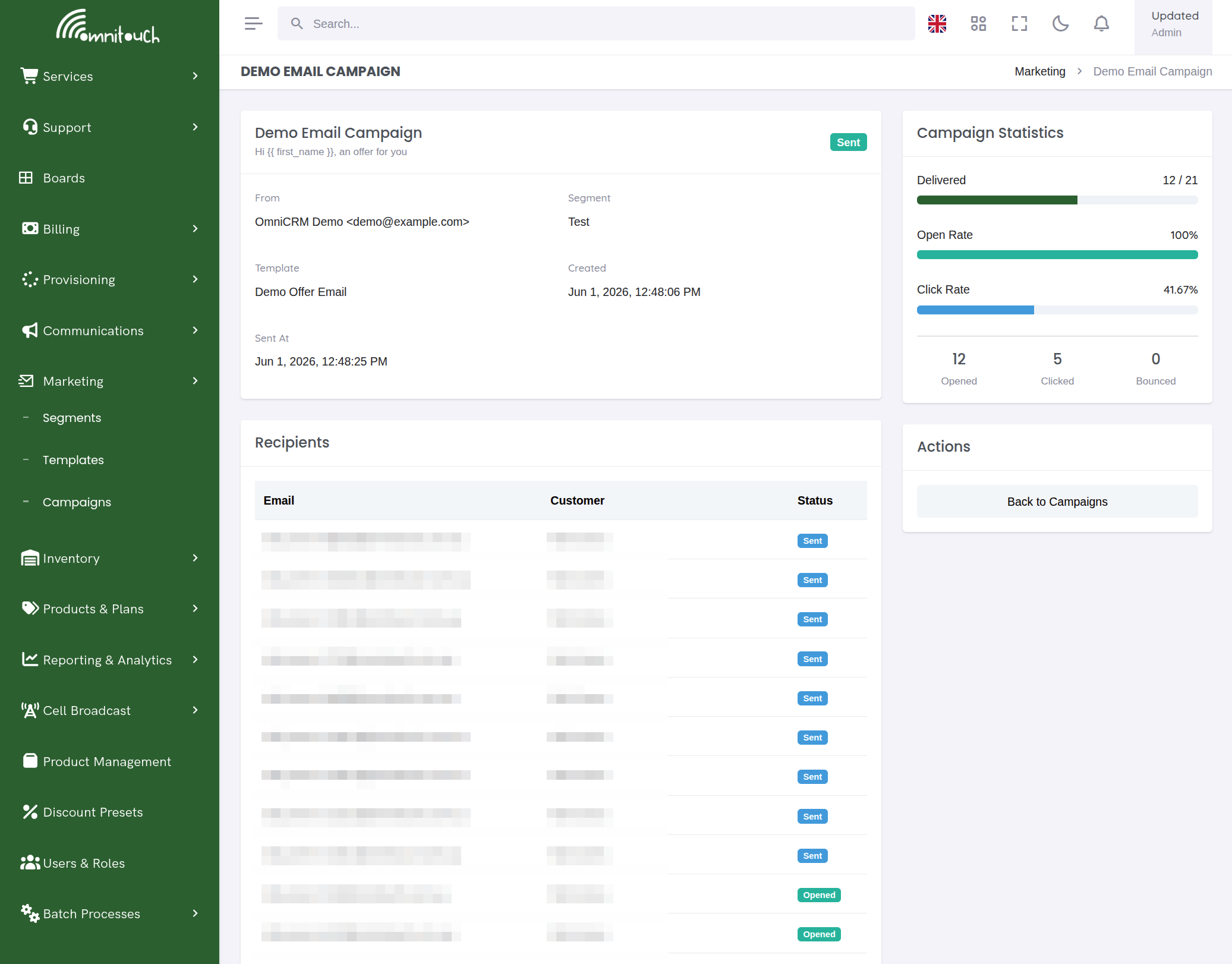The width and height of the screenshot is (1232, 964).
Task: Toggle the sidebar hamburger menu
Action: point(253,24)
